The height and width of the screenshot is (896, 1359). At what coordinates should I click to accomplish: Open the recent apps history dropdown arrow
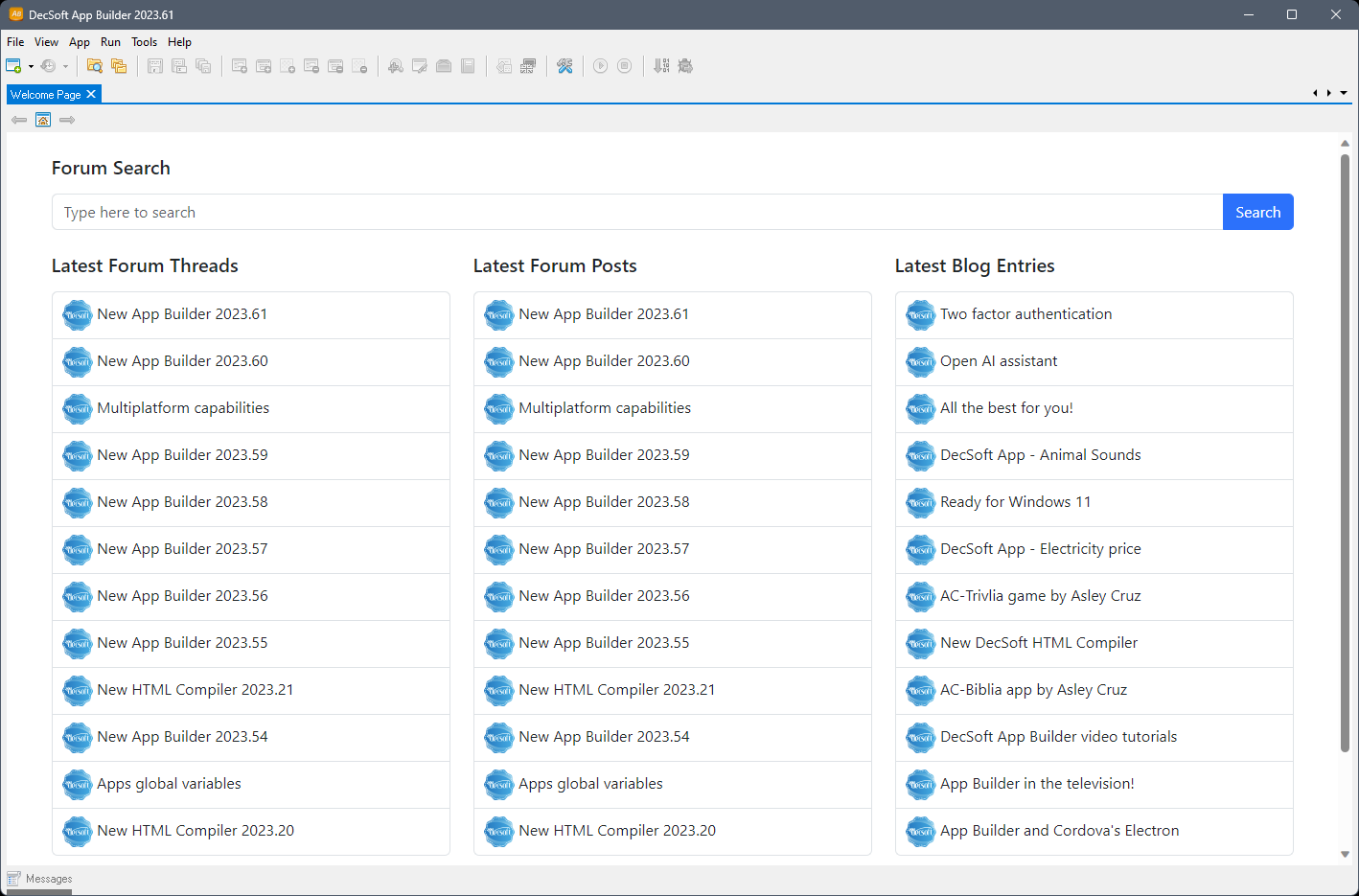[x=65, y=66]
